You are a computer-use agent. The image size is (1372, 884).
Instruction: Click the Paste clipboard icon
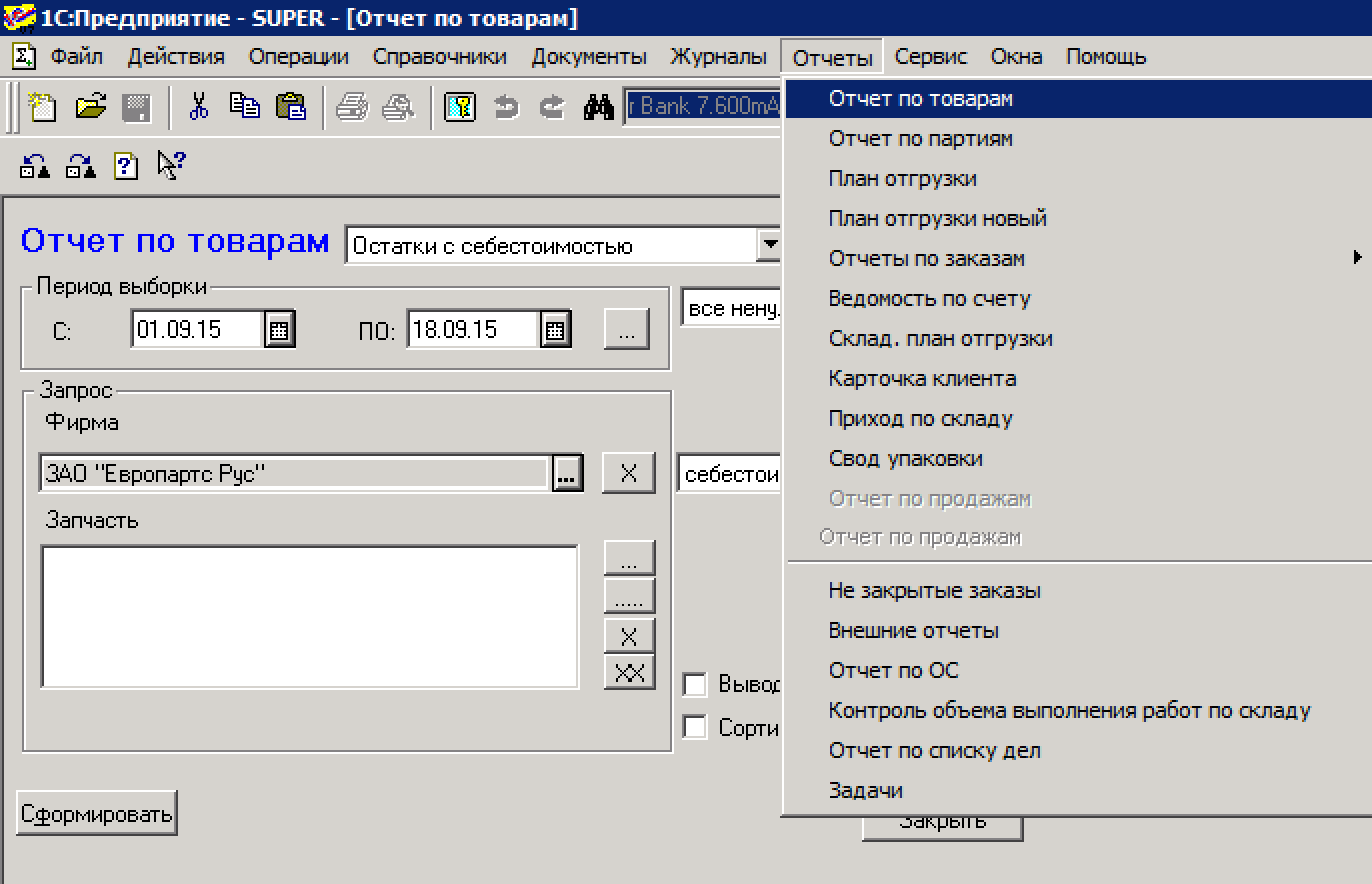tap(290, 106)
